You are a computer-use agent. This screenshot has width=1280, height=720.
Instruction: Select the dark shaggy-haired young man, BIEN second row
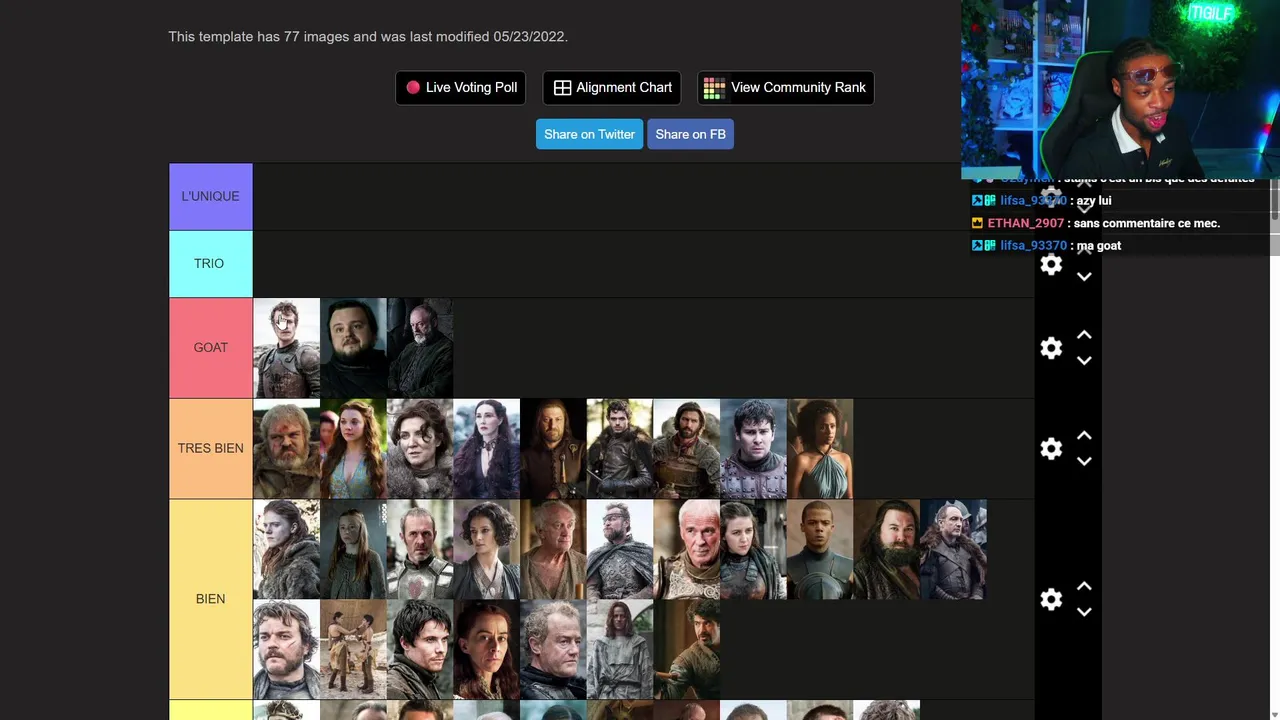tap(420, 649)
